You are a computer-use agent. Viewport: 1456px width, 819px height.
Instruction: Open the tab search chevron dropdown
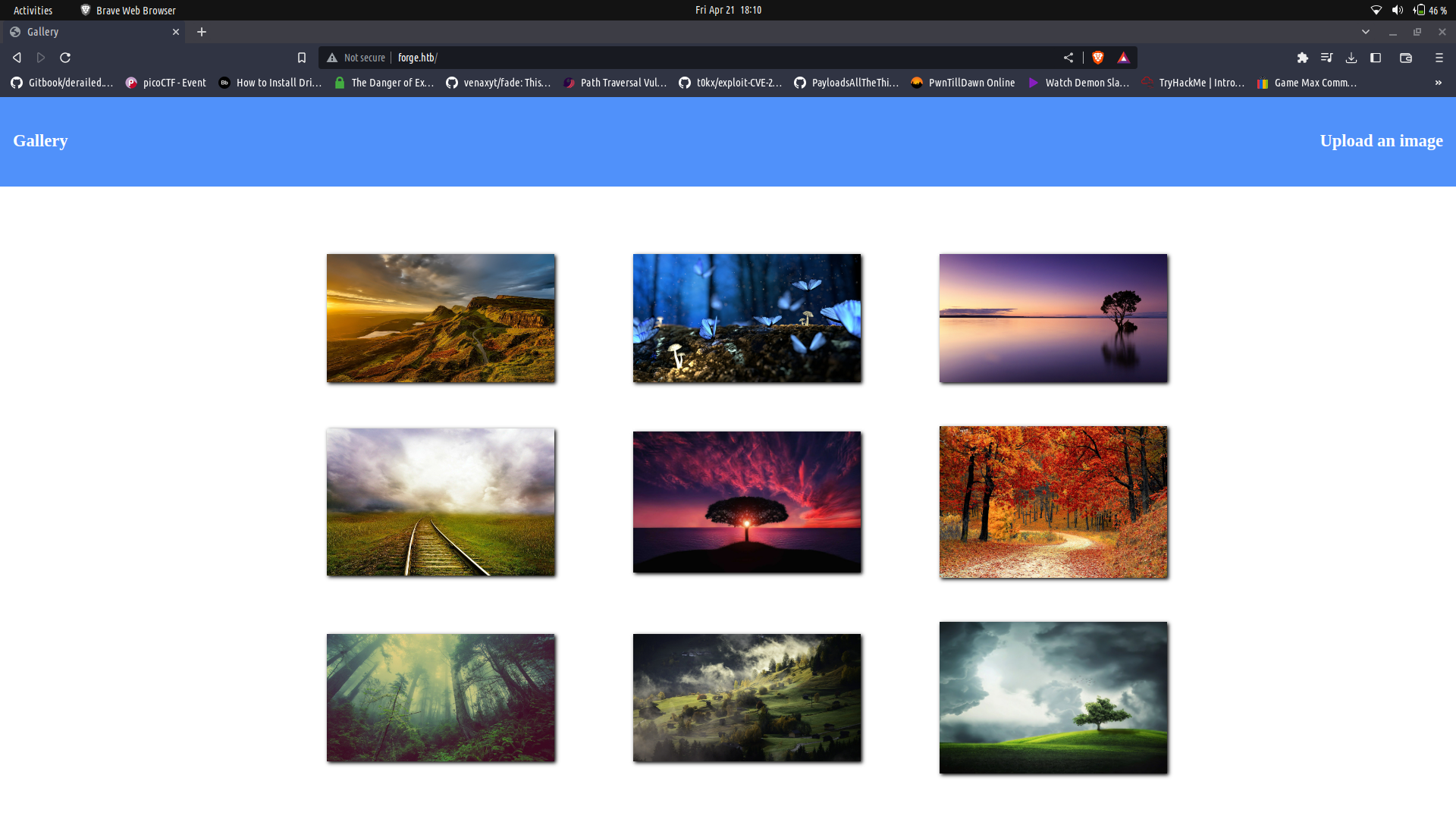click(x=1366, y=32)
